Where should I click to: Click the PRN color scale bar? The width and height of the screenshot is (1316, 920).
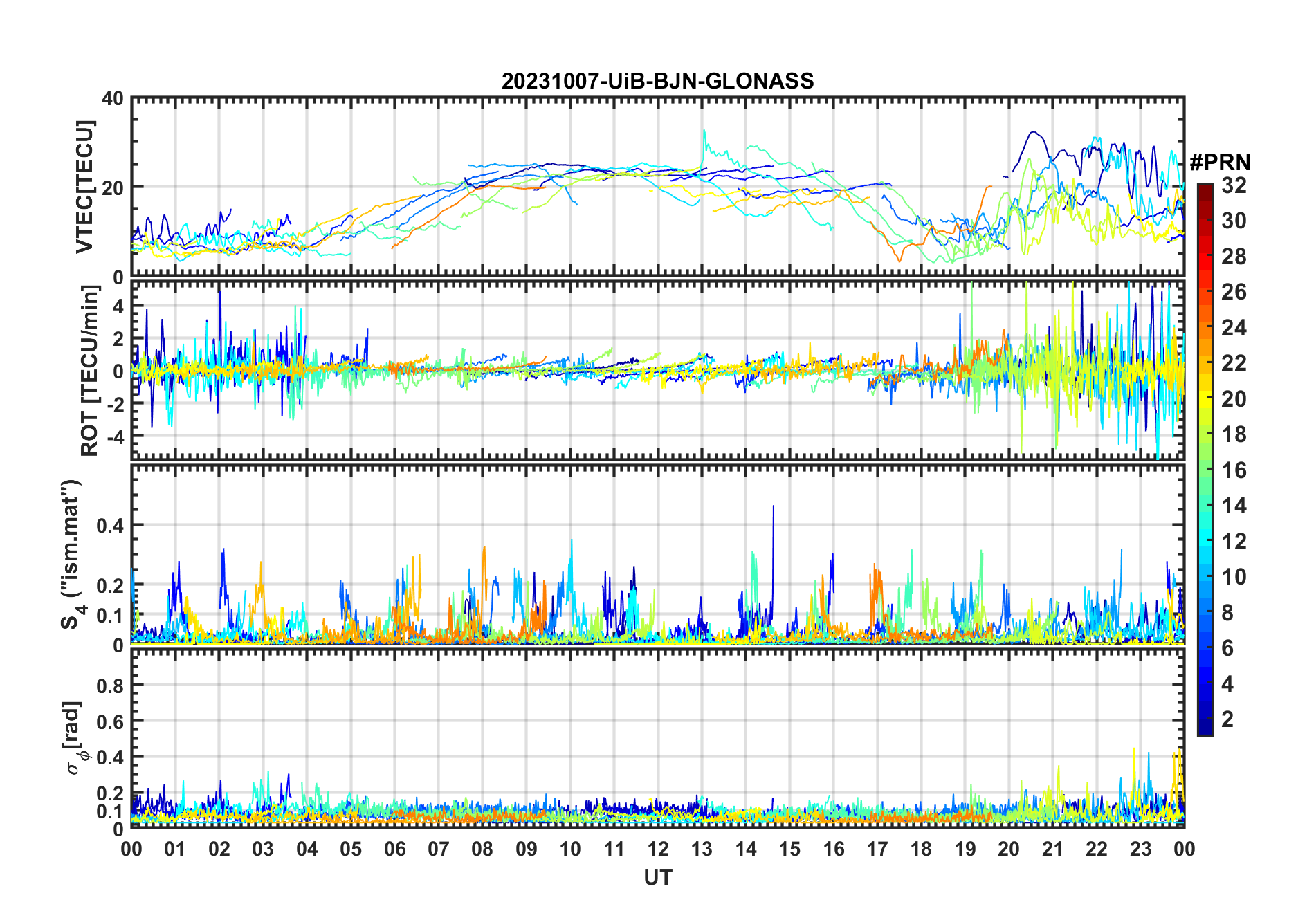tap(1205, 459)
